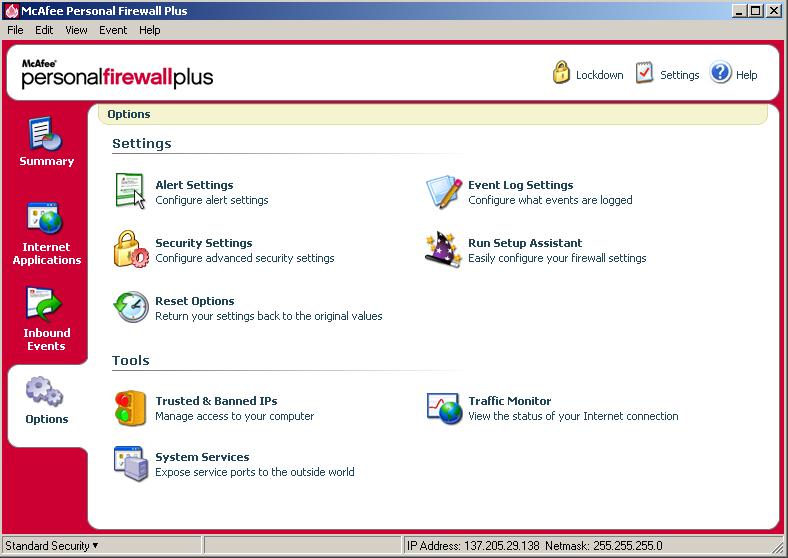The image size is (788, 558).
Task: Select the Options tab label
Action: tap(47, 419)
